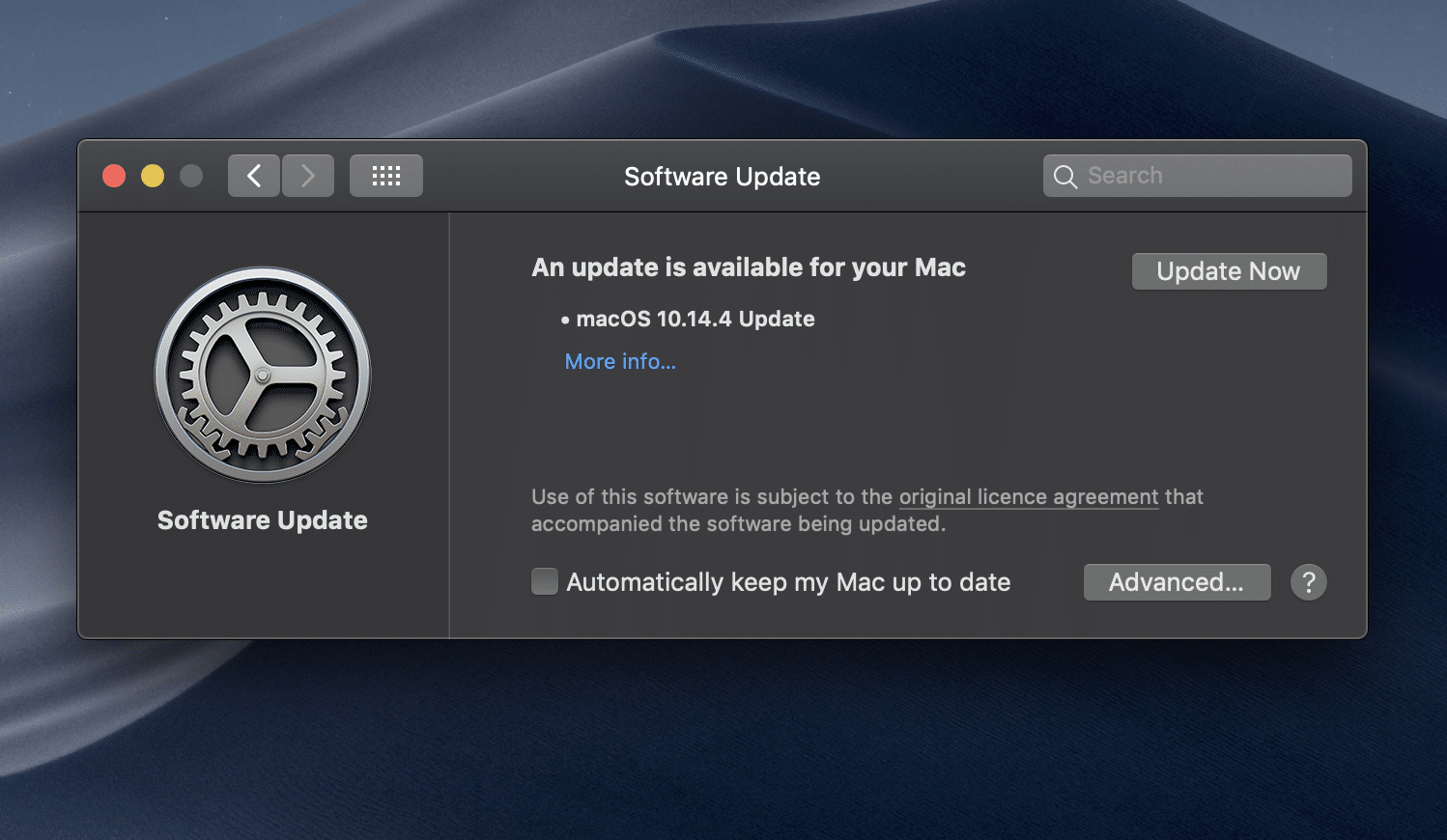Click the Software Update gear icon
The image size is (1447, 840).
click(262, 375)
